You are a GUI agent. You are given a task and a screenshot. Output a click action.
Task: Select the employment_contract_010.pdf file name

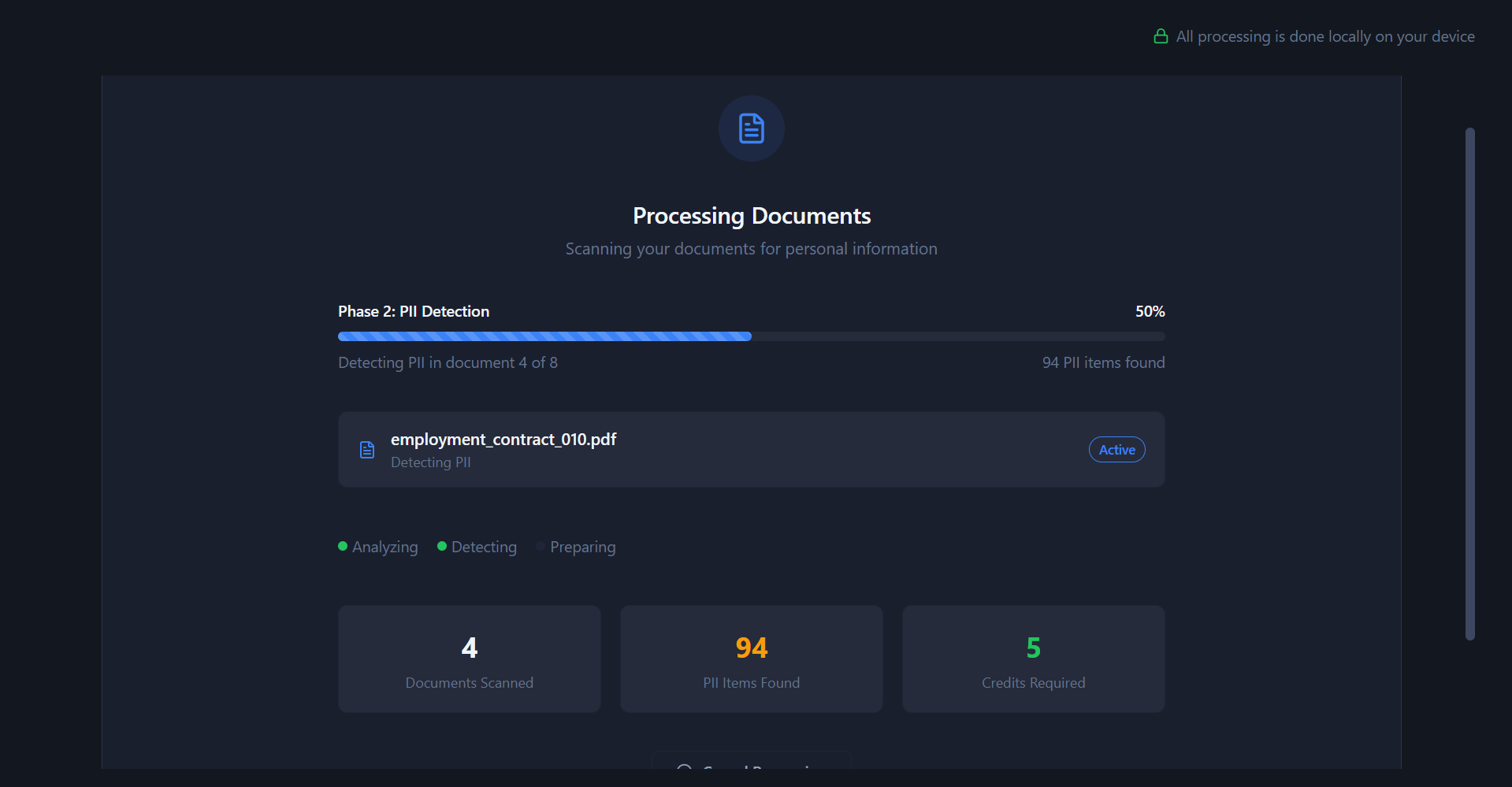[503, 440]
